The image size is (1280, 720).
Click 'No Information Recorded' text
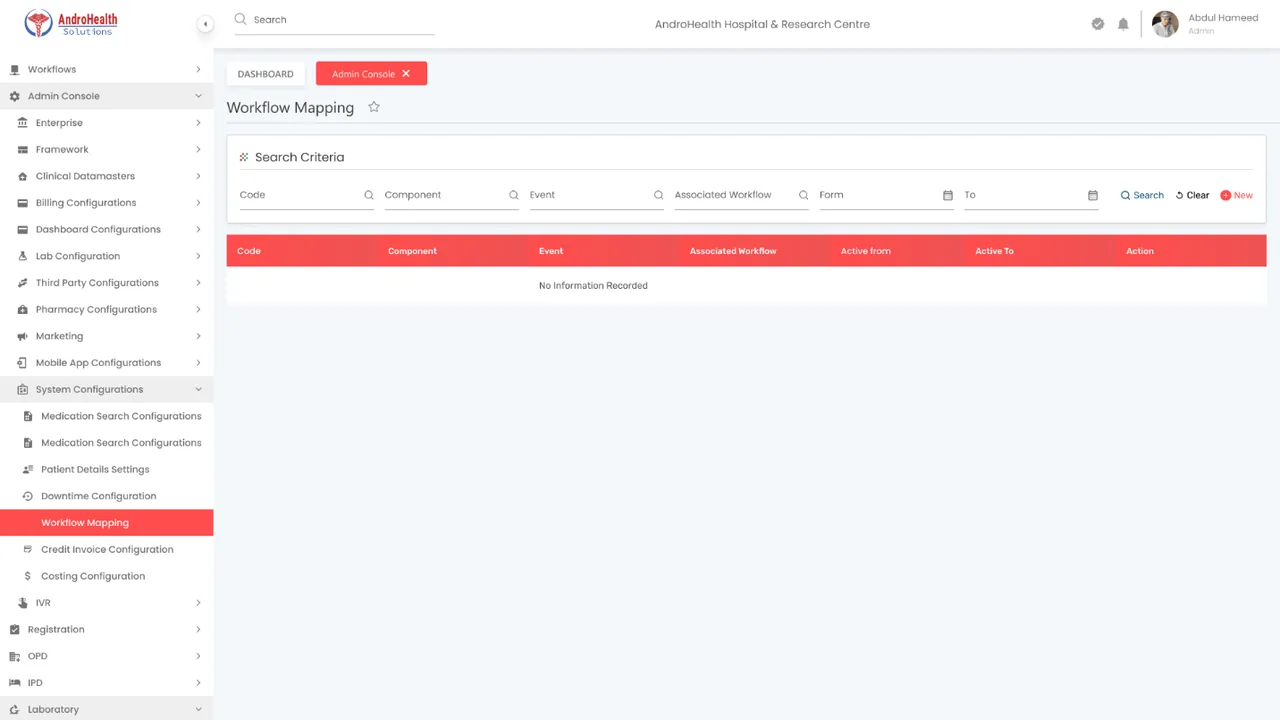(x=593, y=286)
